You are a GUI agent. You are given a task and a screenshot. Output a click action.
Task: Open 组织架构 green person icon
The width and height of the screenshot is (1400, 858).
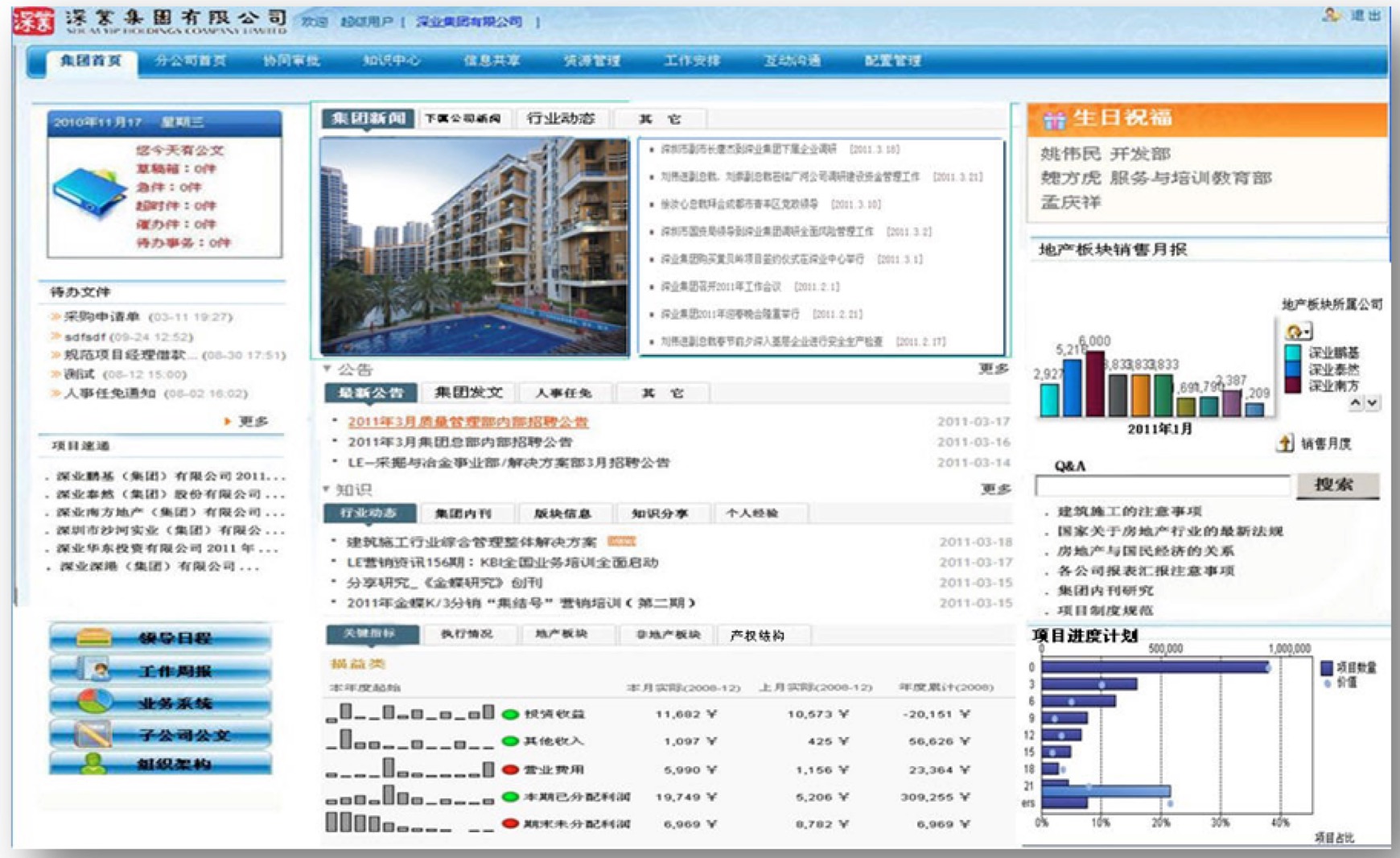93,763
